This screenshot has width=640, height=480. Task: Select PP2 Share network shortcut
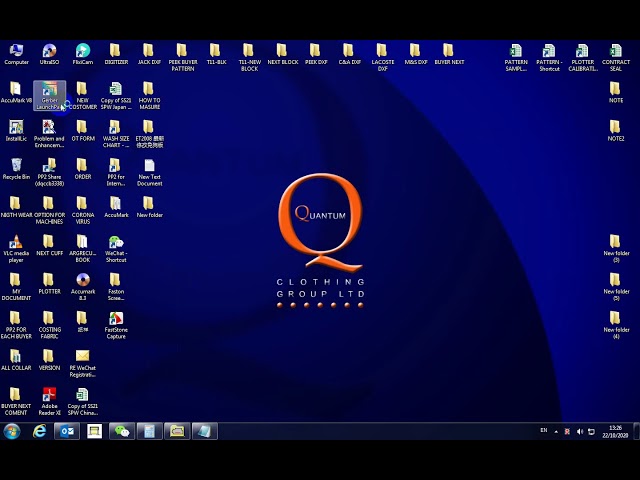[49, 172]
